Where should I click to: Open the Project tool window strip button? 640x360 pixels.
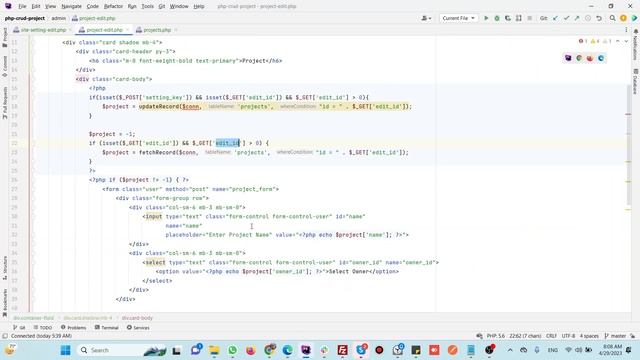coord(4,37)
